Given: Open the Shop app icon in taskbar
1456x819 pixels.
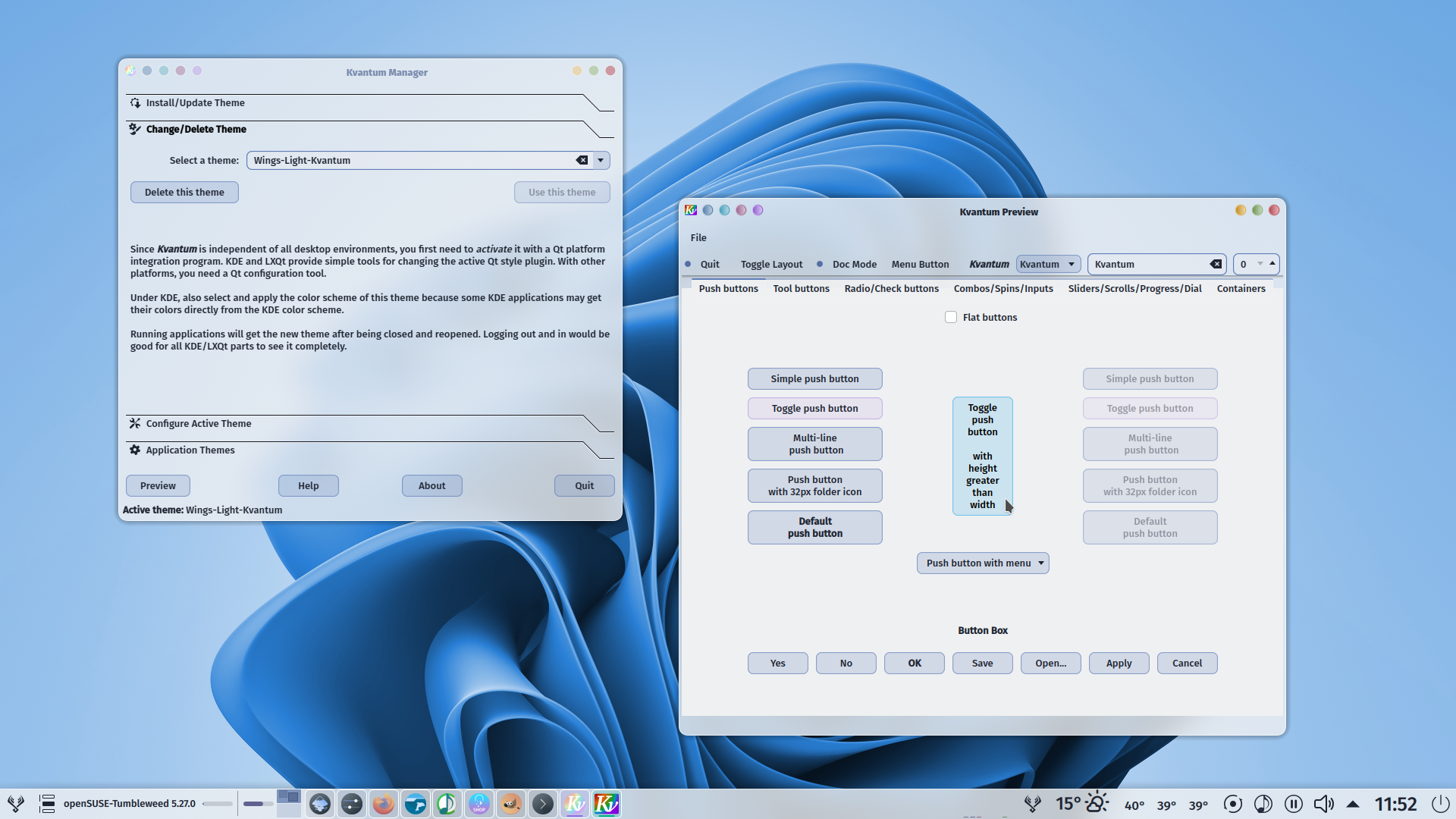Looking at the screenshot, I should click(x=479, y=803).
